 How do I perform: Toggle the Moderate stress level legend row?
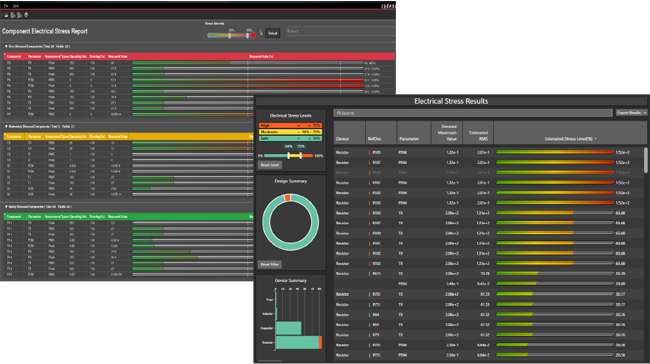tap(290, 132)
